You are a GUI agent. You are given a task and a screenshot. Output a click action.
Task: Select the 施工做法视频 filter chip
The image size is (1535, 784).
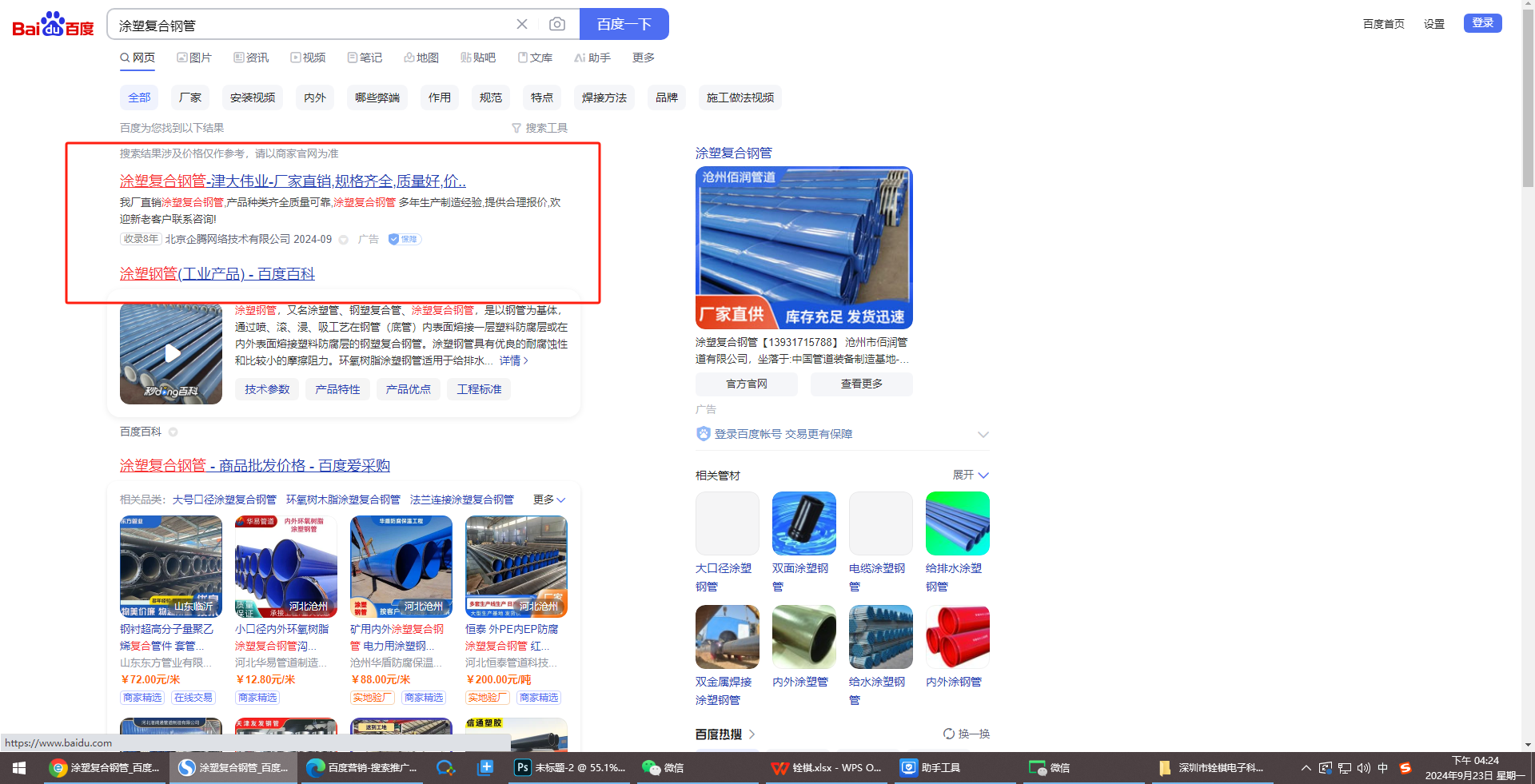(740, 98)
